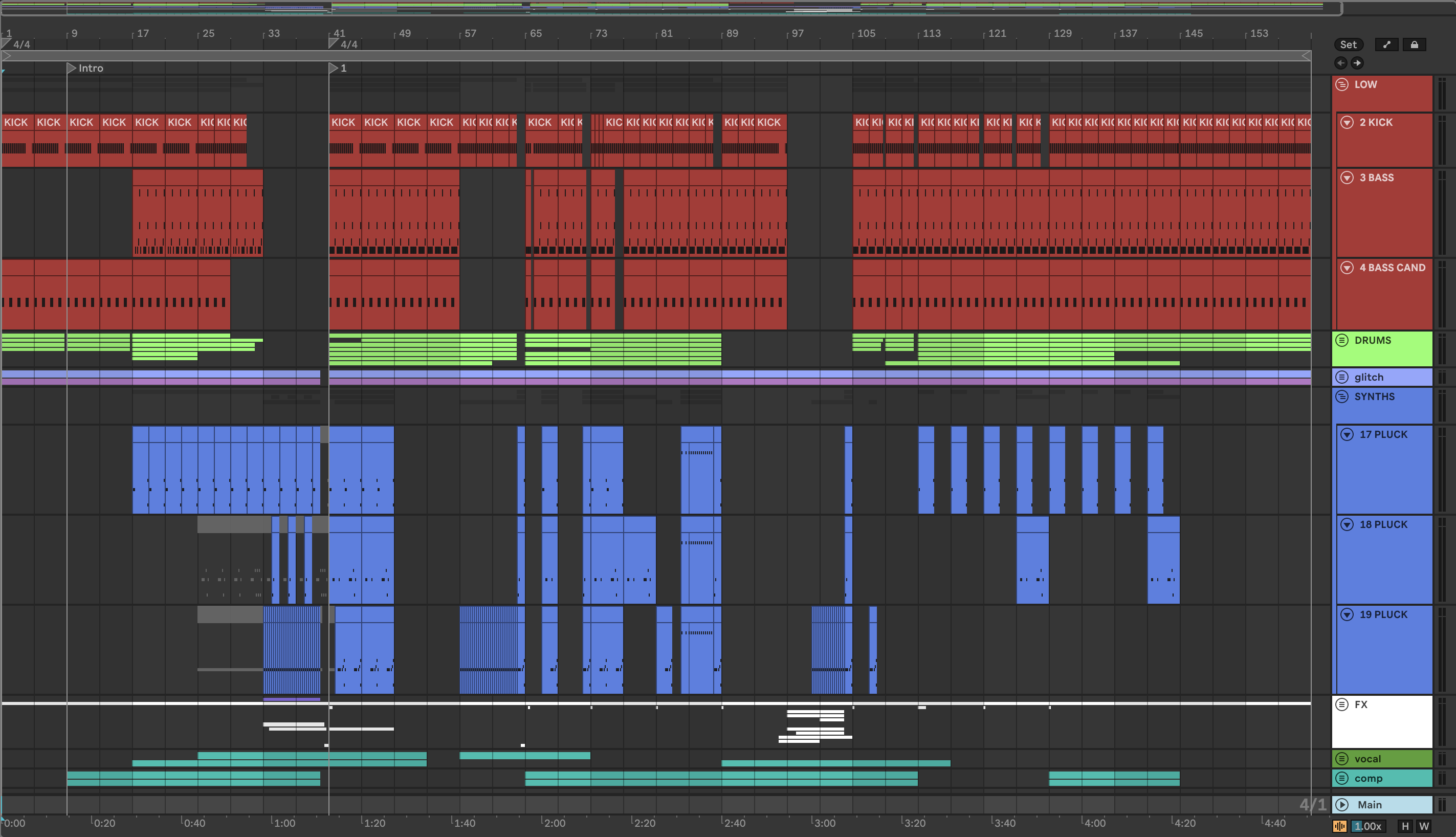Collapse the 2 KICK track
1456x837 pixels.
pos(1347,122)
